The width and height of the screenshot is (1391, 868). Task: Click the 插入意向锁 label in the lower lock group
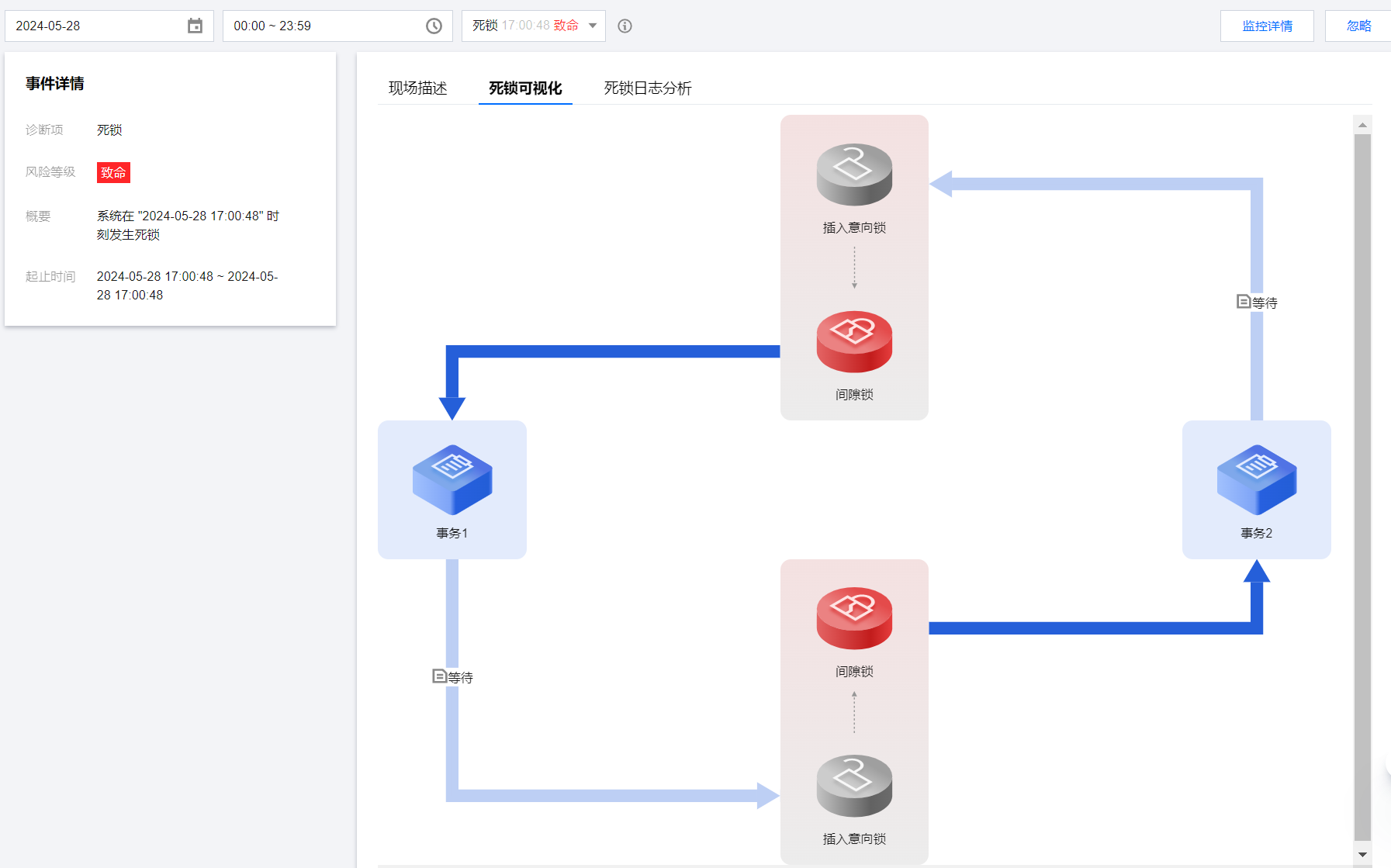tap(854, 839)
